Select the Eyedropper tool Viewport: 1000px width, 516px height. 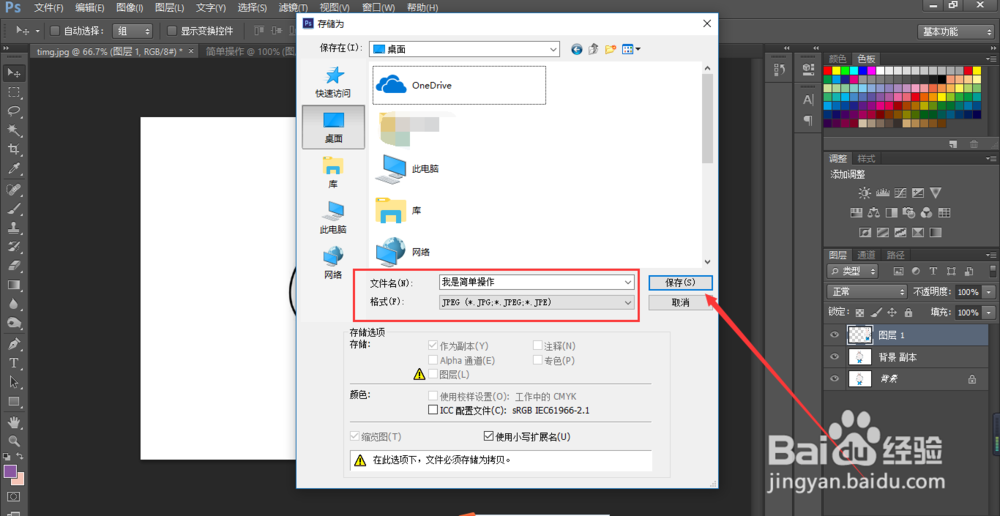[x=14, y=169]
